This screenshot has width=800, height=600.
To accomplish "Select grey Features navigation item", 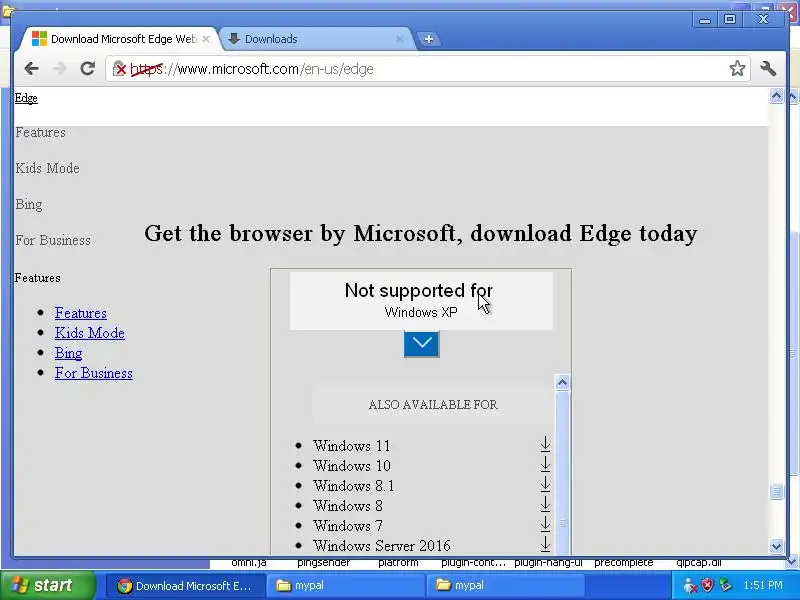I will (x=40, y=133).
